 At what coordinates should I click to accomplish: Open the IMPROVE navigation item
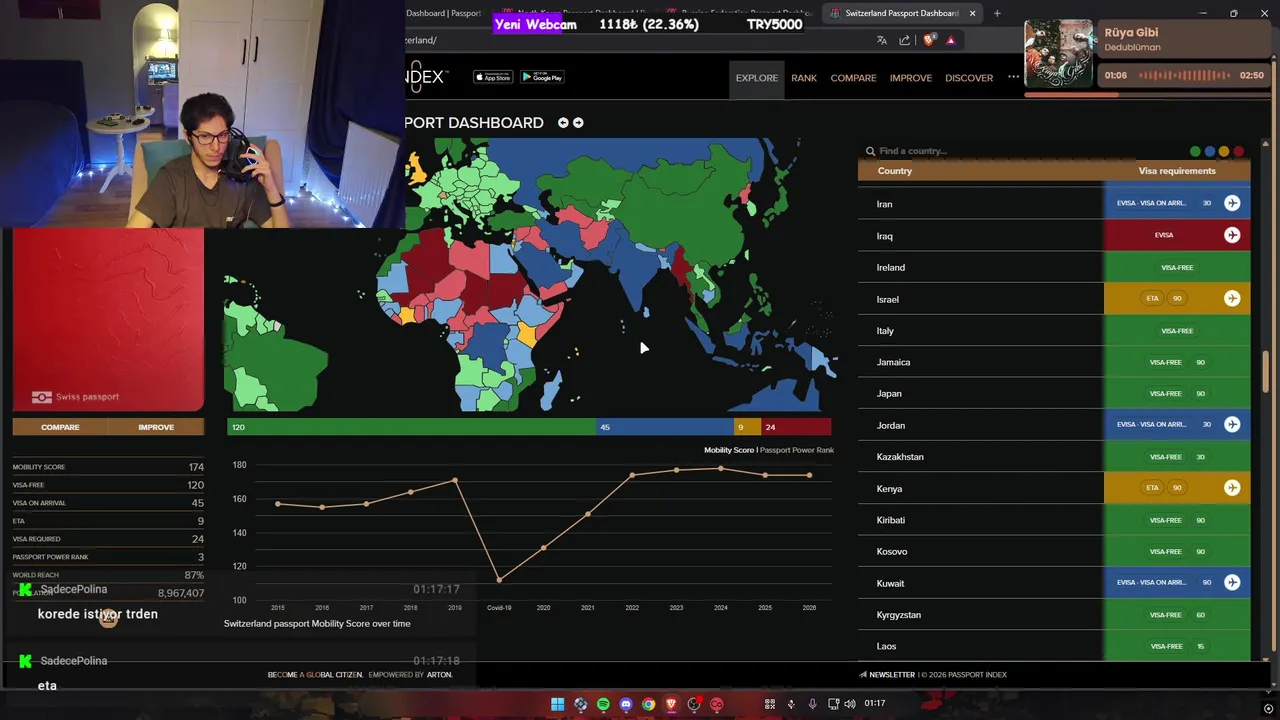click(910, 78)
